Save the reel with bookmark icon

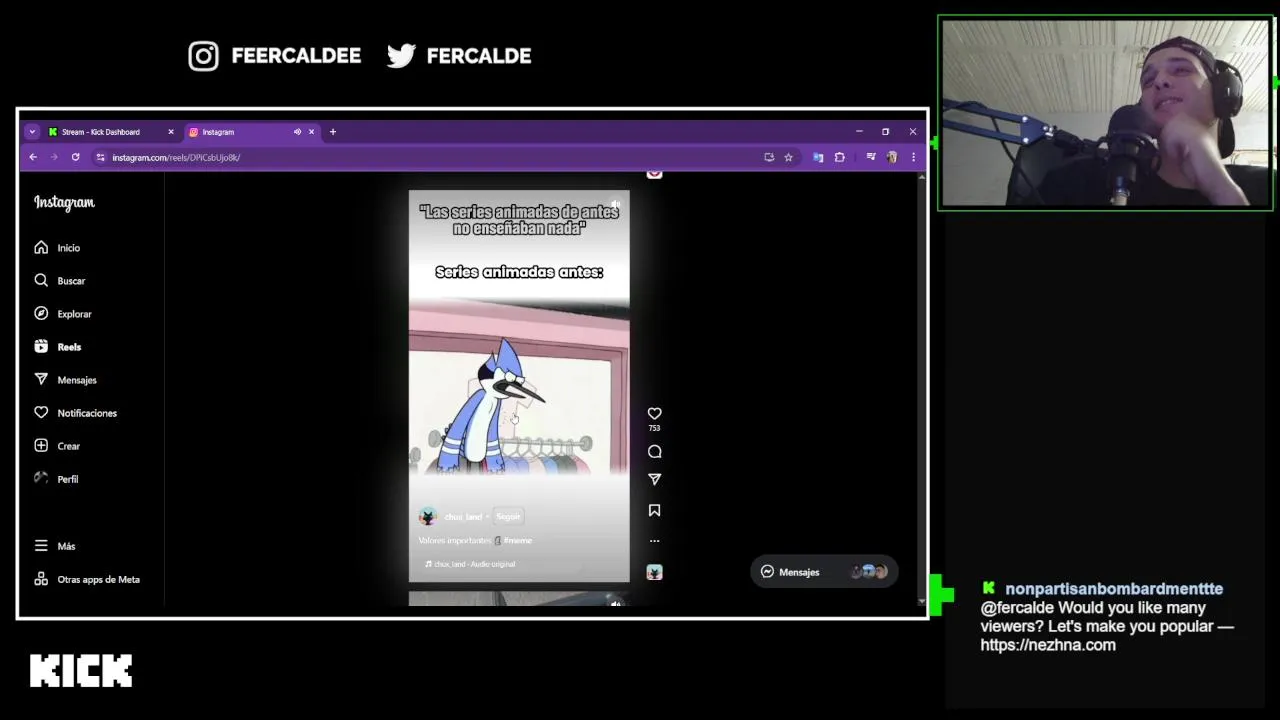[654, 511]
